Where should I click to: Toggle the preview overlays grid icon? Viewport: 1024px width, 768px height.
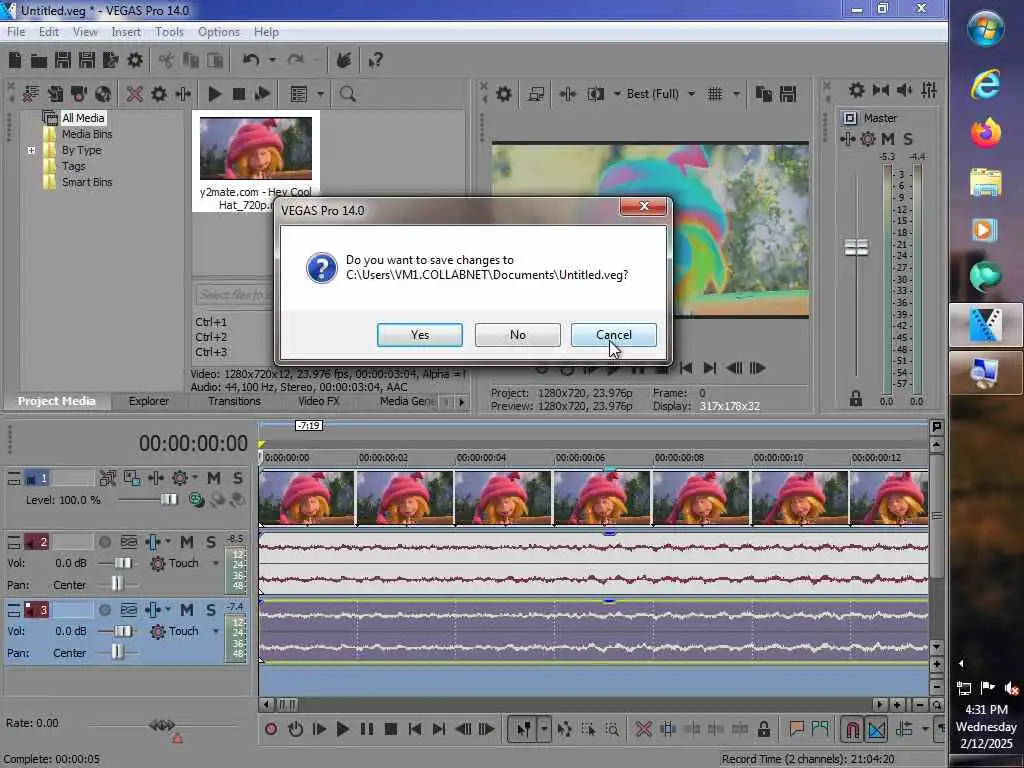coord(715,94)
